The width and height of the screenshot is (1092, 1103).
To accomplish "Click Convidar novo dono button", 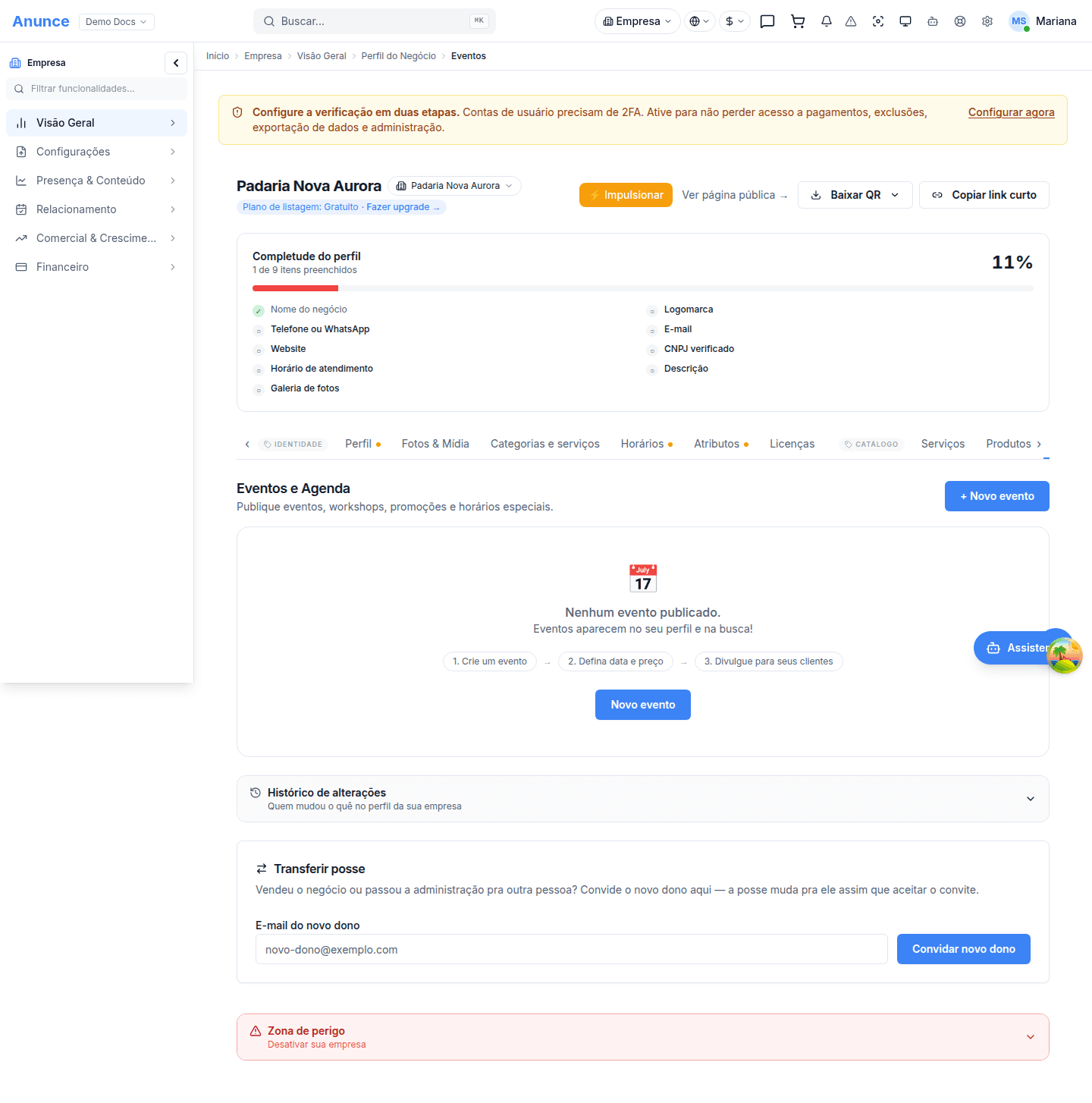I will (964, 949).
